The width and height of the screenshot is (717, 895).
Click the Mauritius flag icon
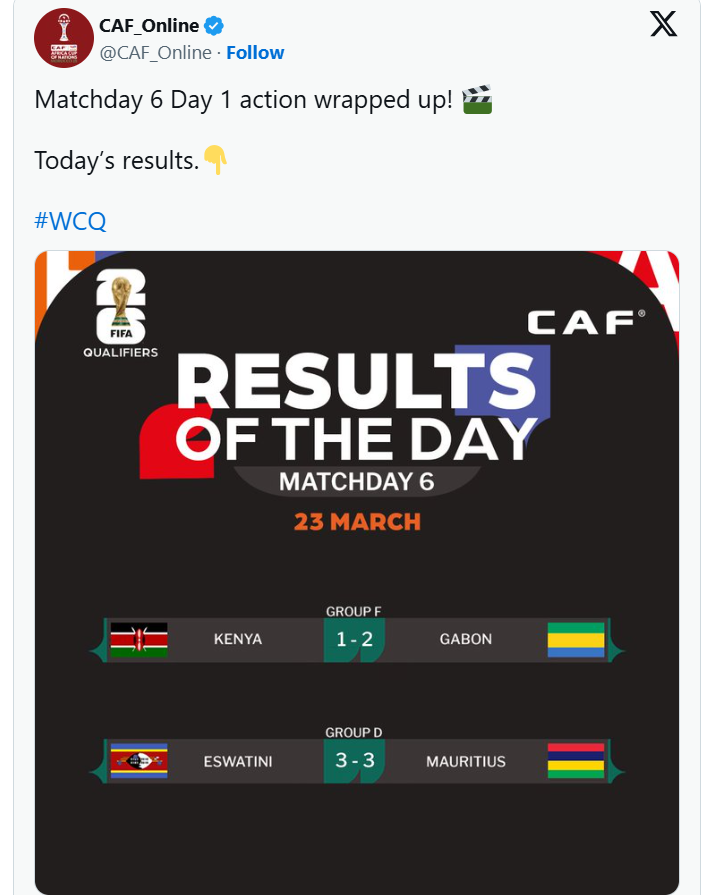pos(575,761)
